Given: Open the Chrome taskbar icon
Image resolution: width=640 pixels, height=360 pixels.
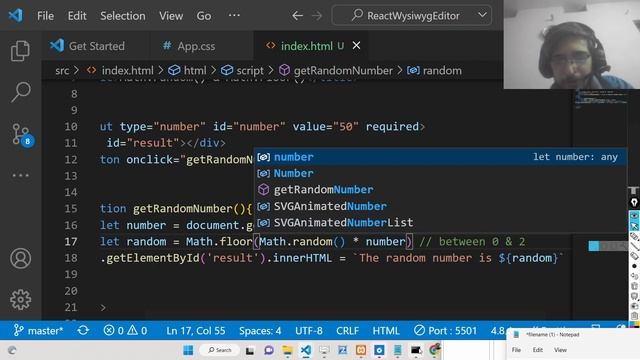Looking at the screenshot, I should (435, 350).
